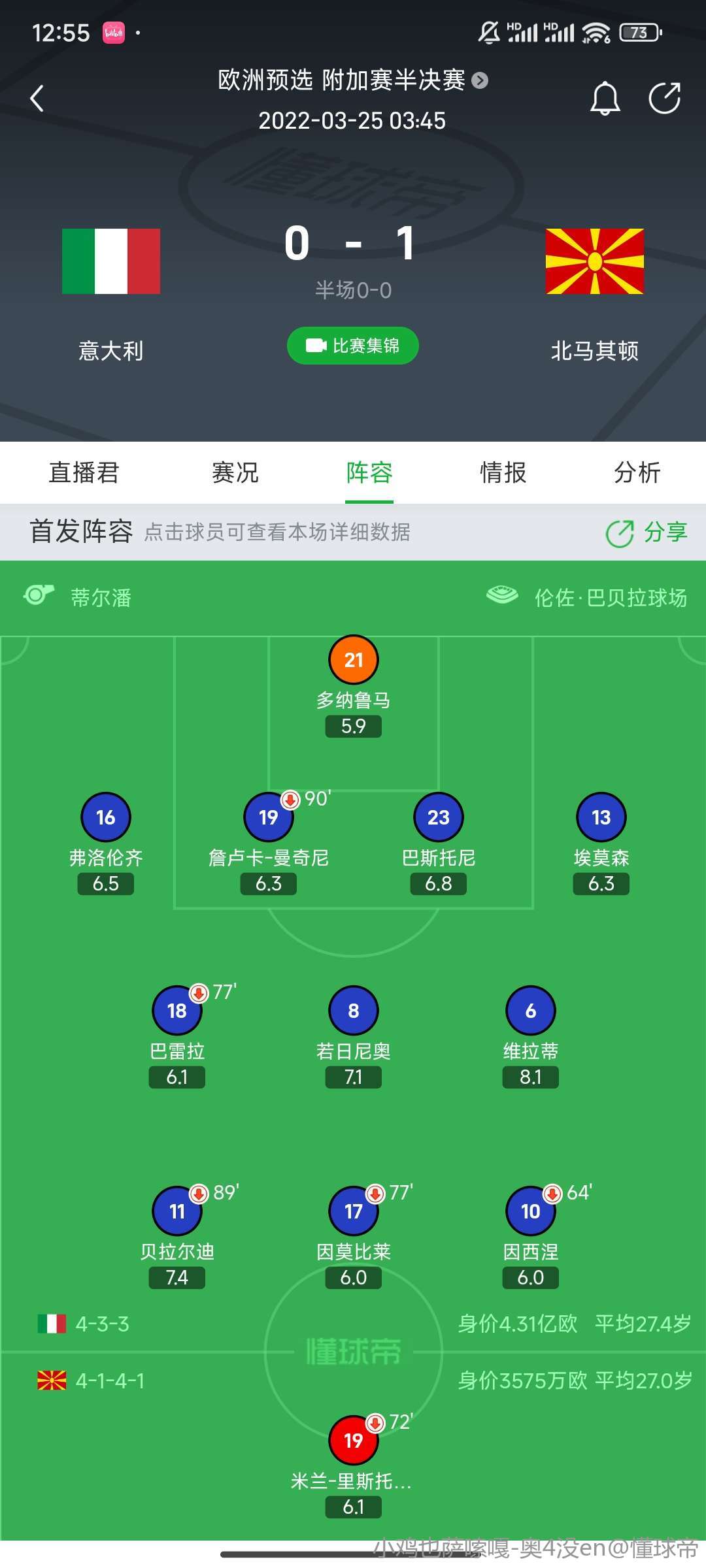The height and width of the screenshot is (1568, 706).
Task: Toggle the match notification bell
Action: 605,99
